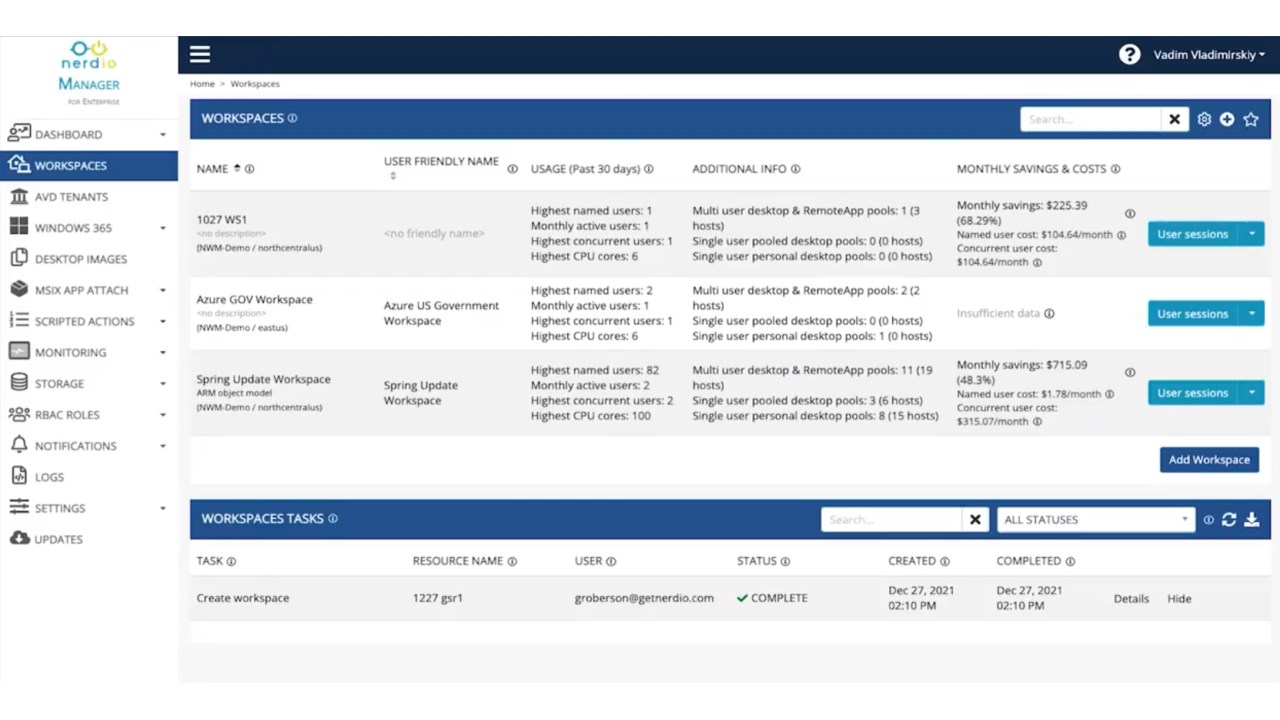Sort by the Name column arrow
The height and width of the screenshot is (720, 1280).
237,168
